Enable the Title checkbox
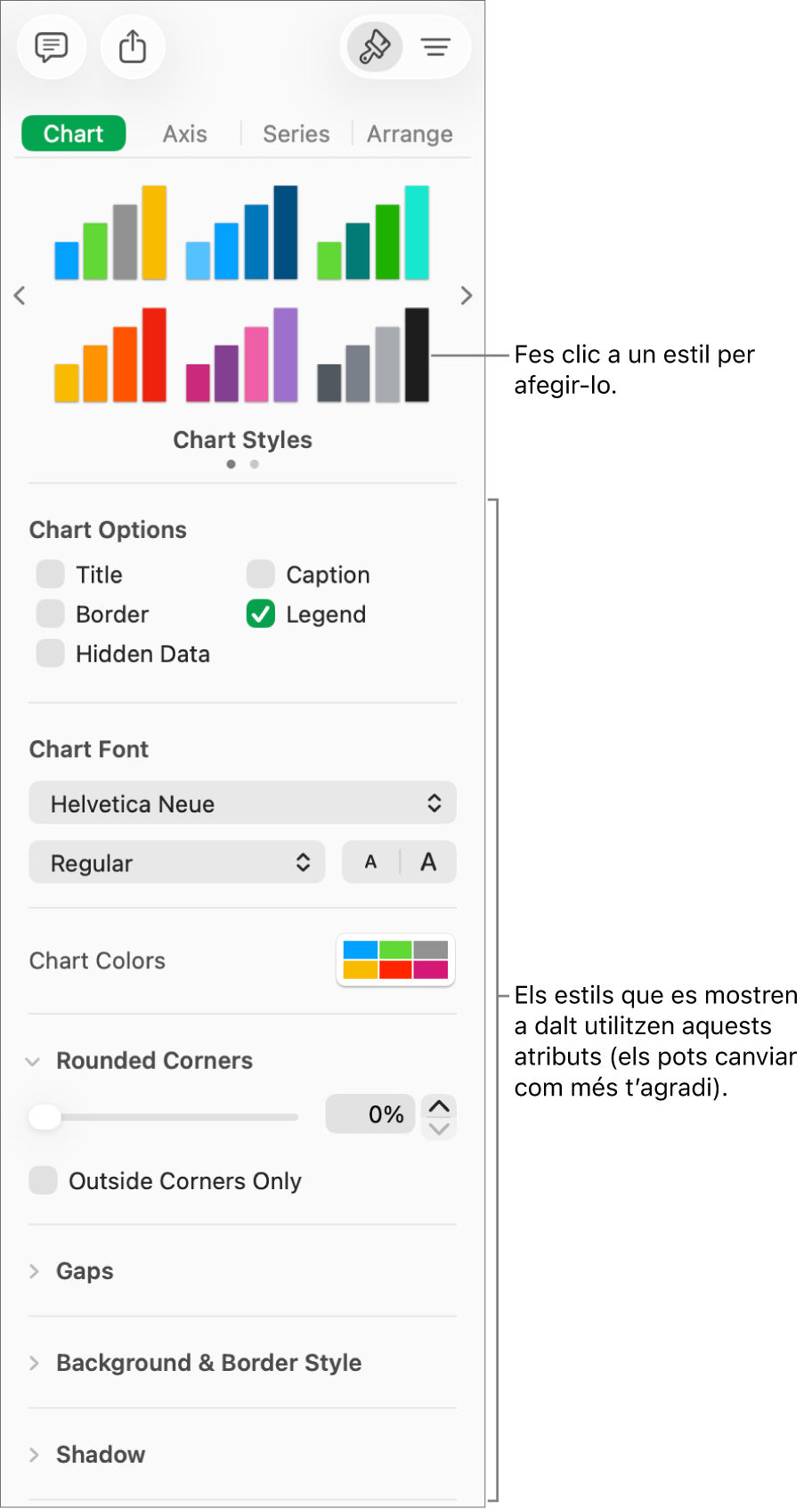The width and height of the screenshot is (812, 1509). (51, 575)
